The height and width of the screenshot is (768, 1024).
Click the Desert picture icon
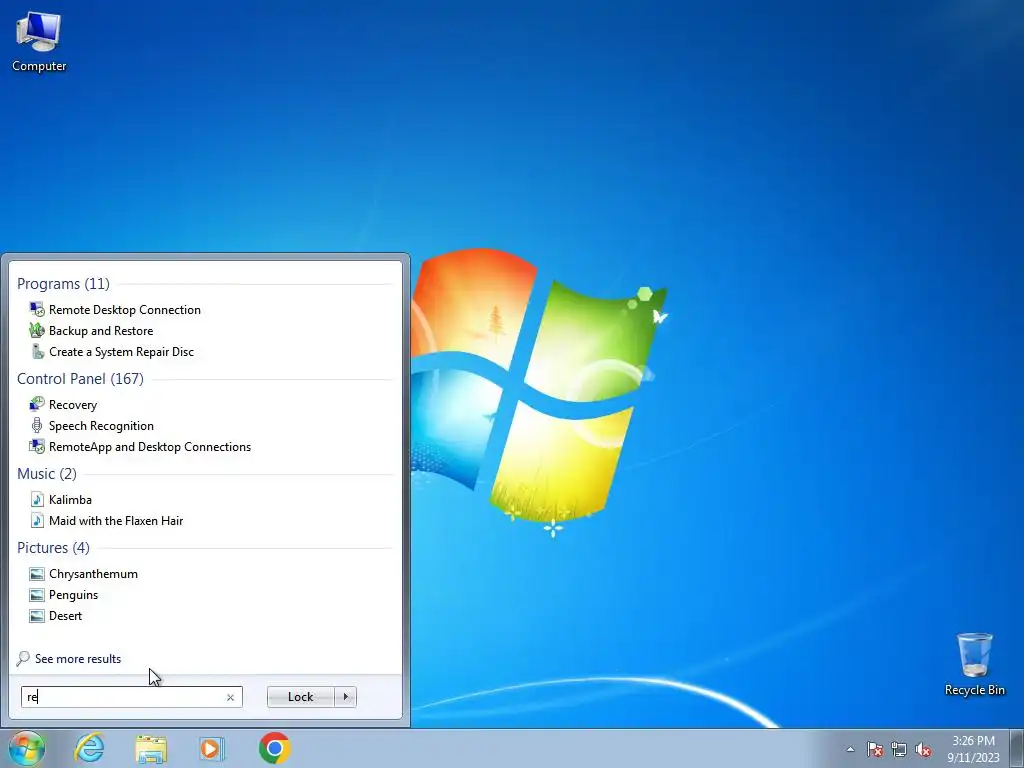[x=37, y=615]
